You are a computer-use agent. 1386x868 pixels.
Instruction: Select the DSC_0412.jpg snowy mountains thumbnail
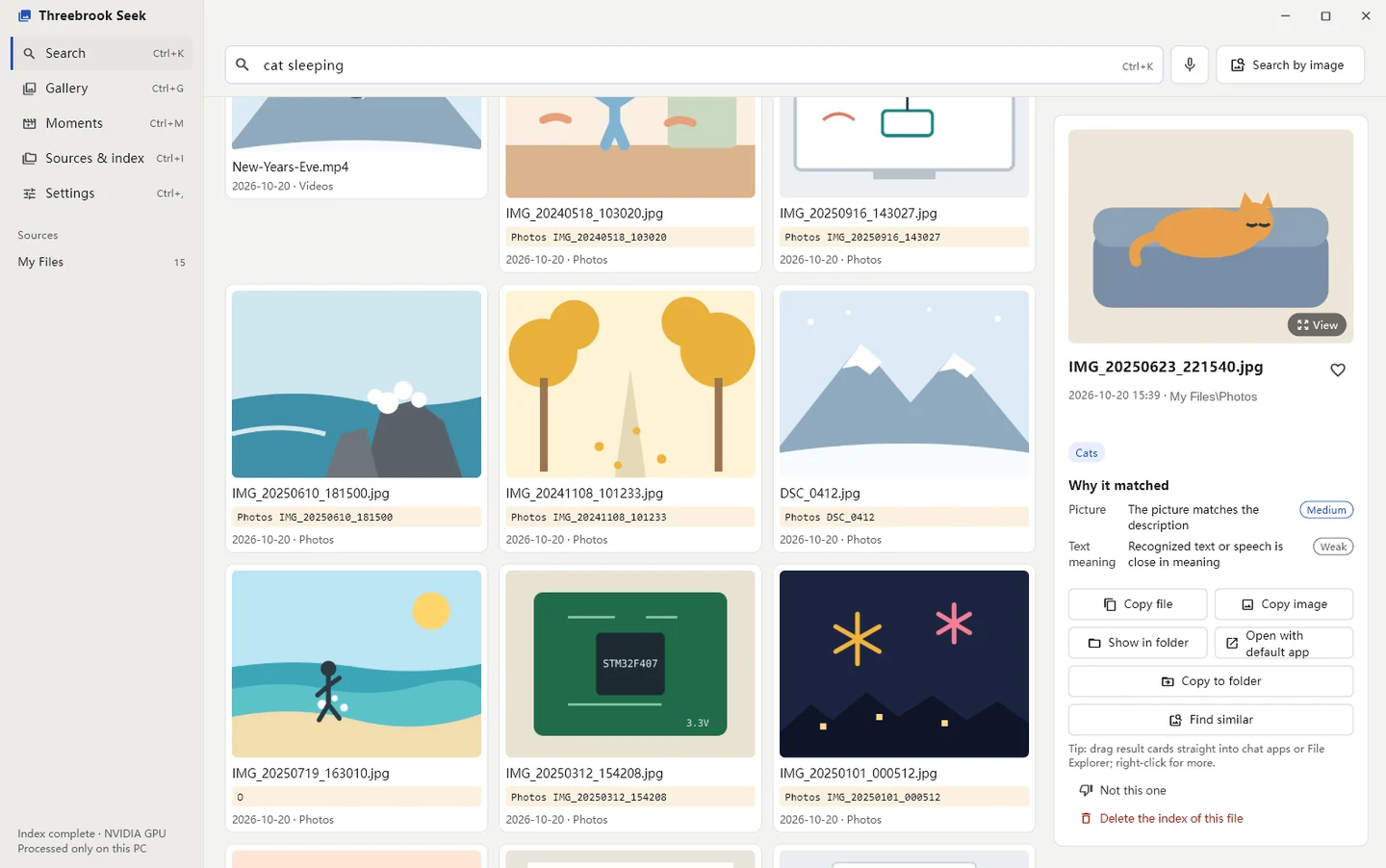[904, 384]
